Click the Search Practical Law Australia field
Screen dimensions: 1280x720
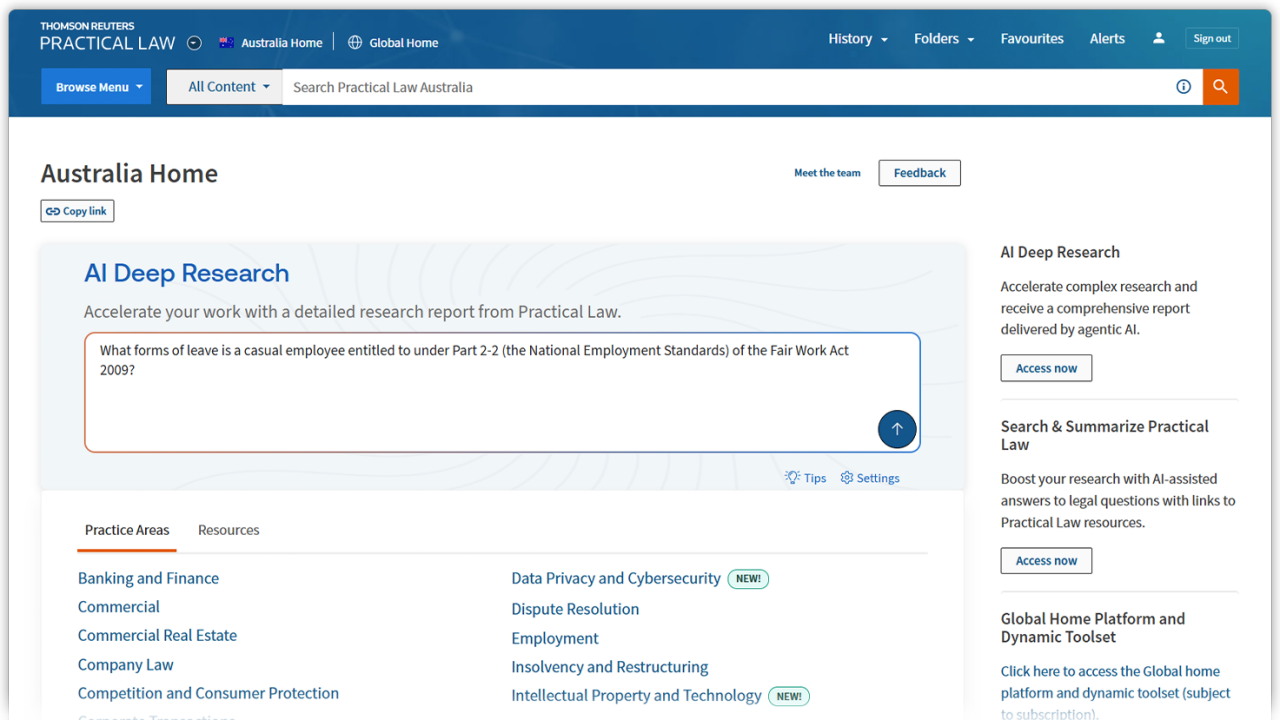tap(725, 87)
